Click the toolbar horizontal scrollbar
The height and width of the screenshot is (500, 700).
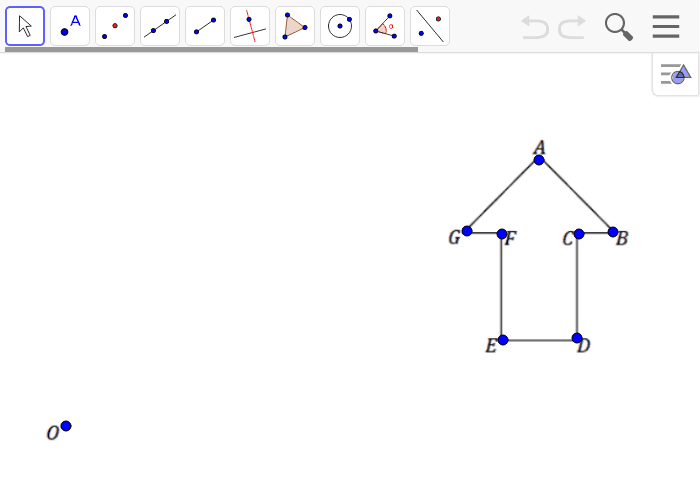211,50
